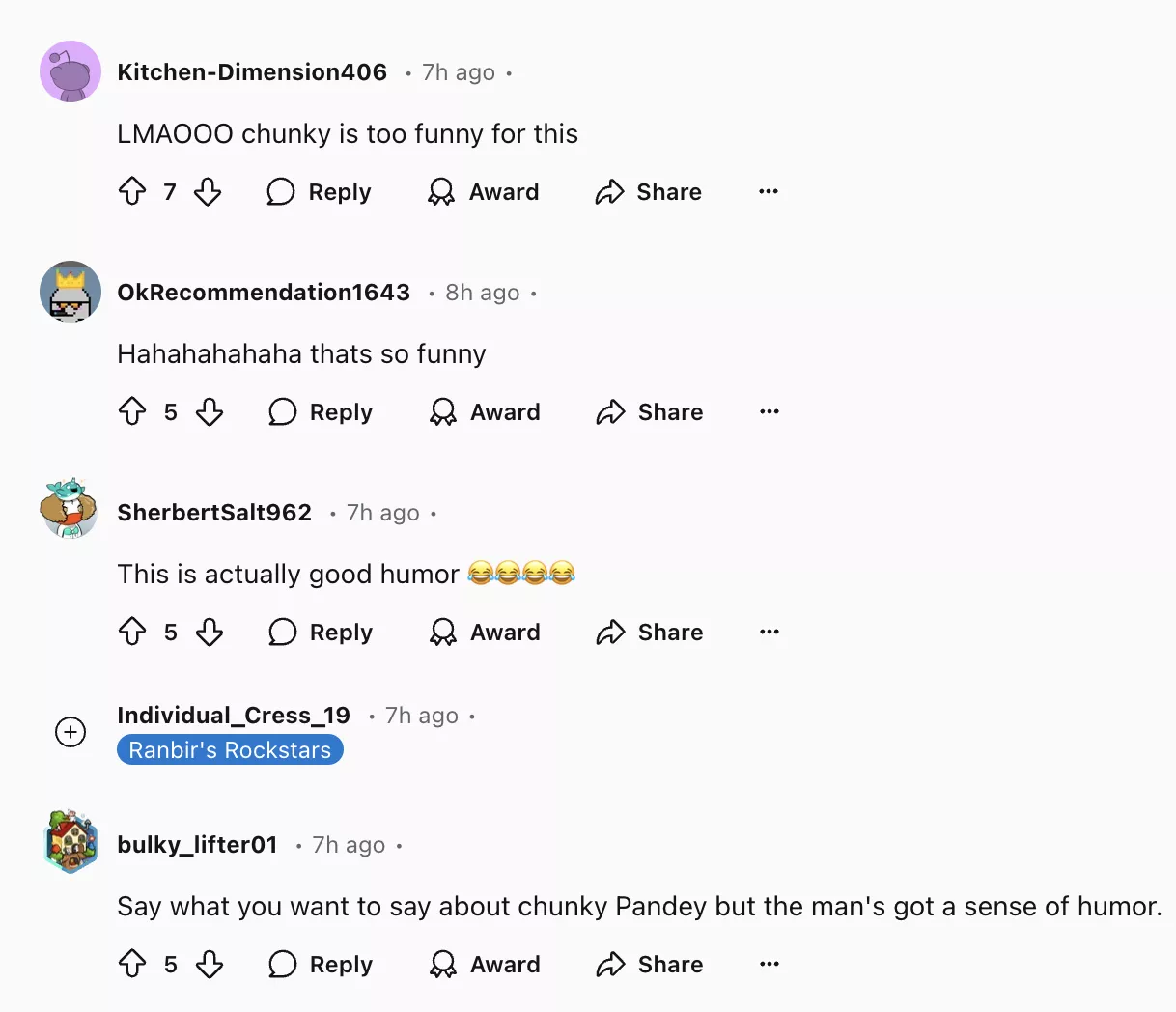Downvote SherbertSalt962's comment
Viewport: 1176px width, 1012px height.
click(x=210, y=632)
